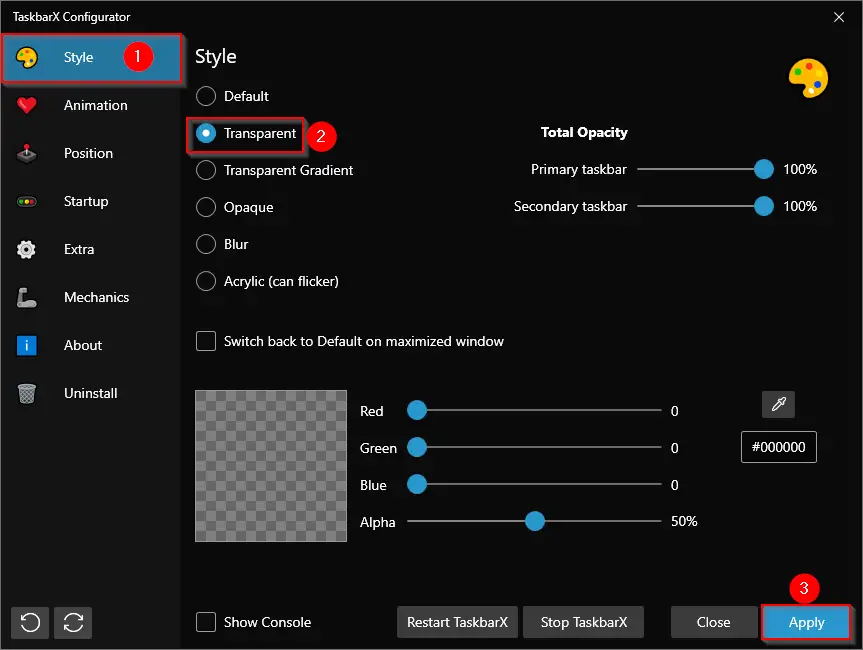The image size is (863, 650).
Task: Click the single-arrow reset icon button
Action: [x=30, y=622]
